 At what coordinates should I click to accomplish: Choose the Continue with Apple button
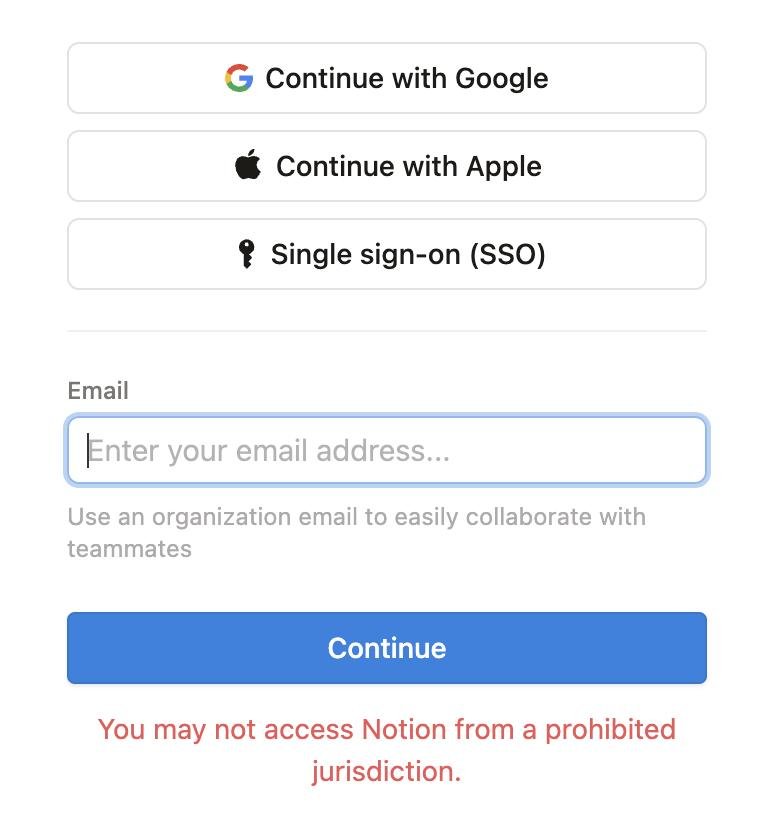coord(387,166)
